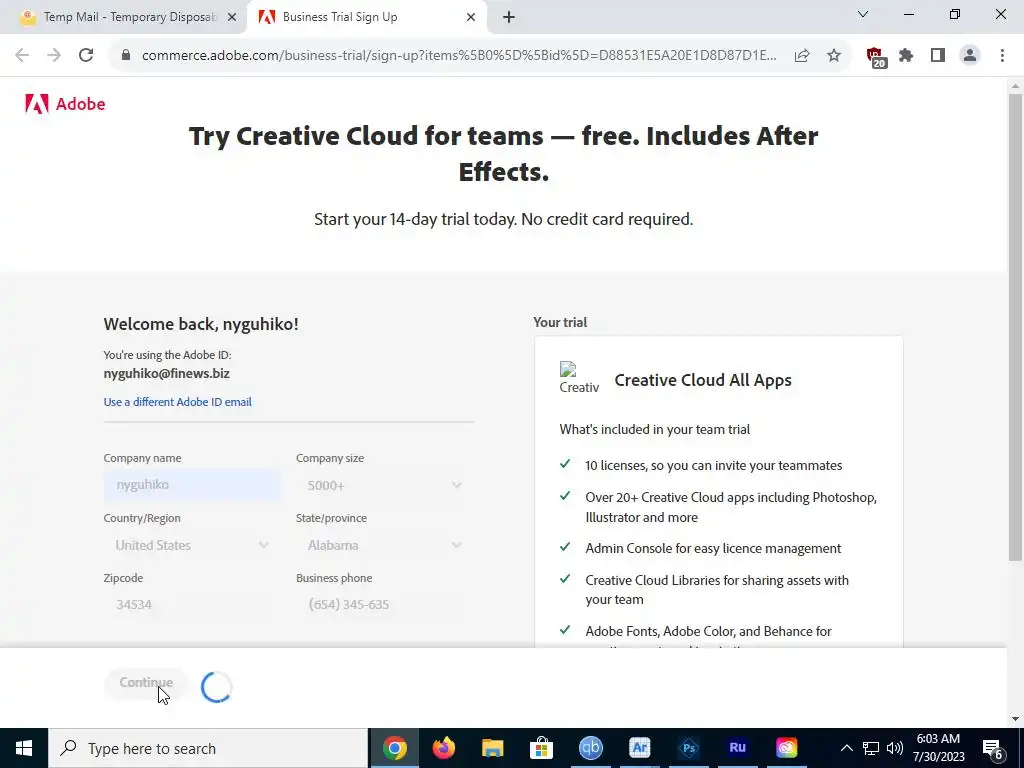Image resolution: width=1024 pixels, height=768 pixels.
Task: Open the uBlock extension icon showing 20
Action: coord(876,57)
